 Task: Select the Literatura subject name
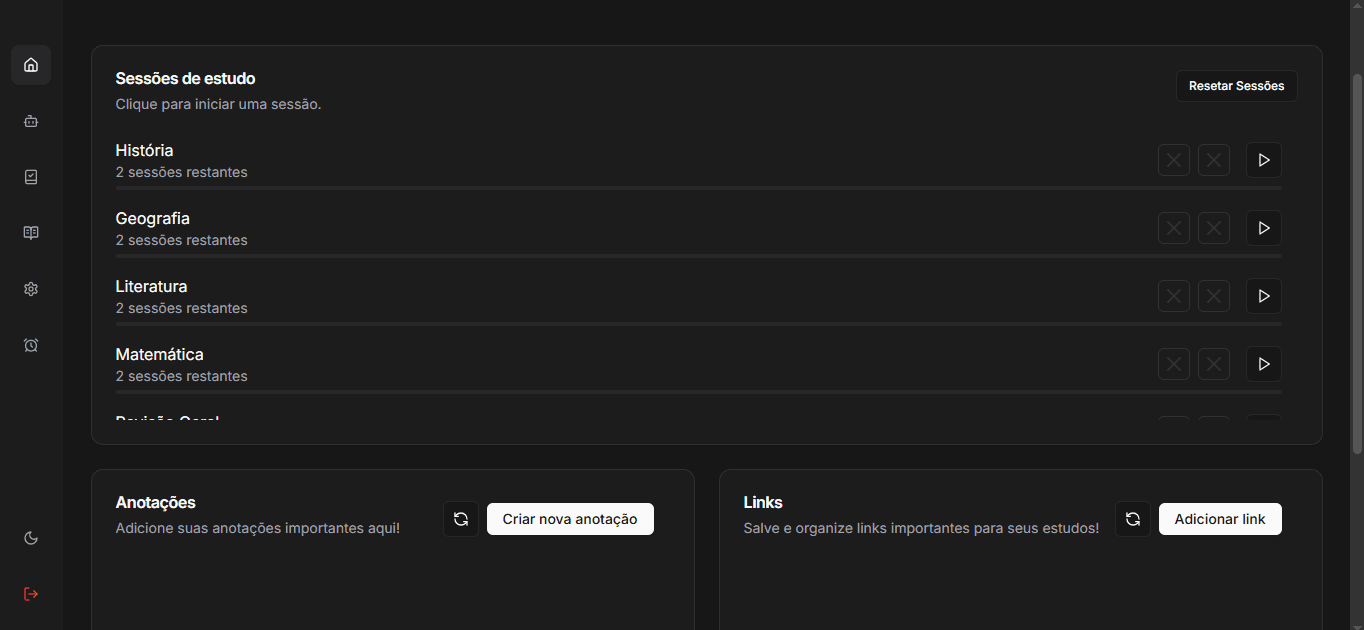(151, 286)
